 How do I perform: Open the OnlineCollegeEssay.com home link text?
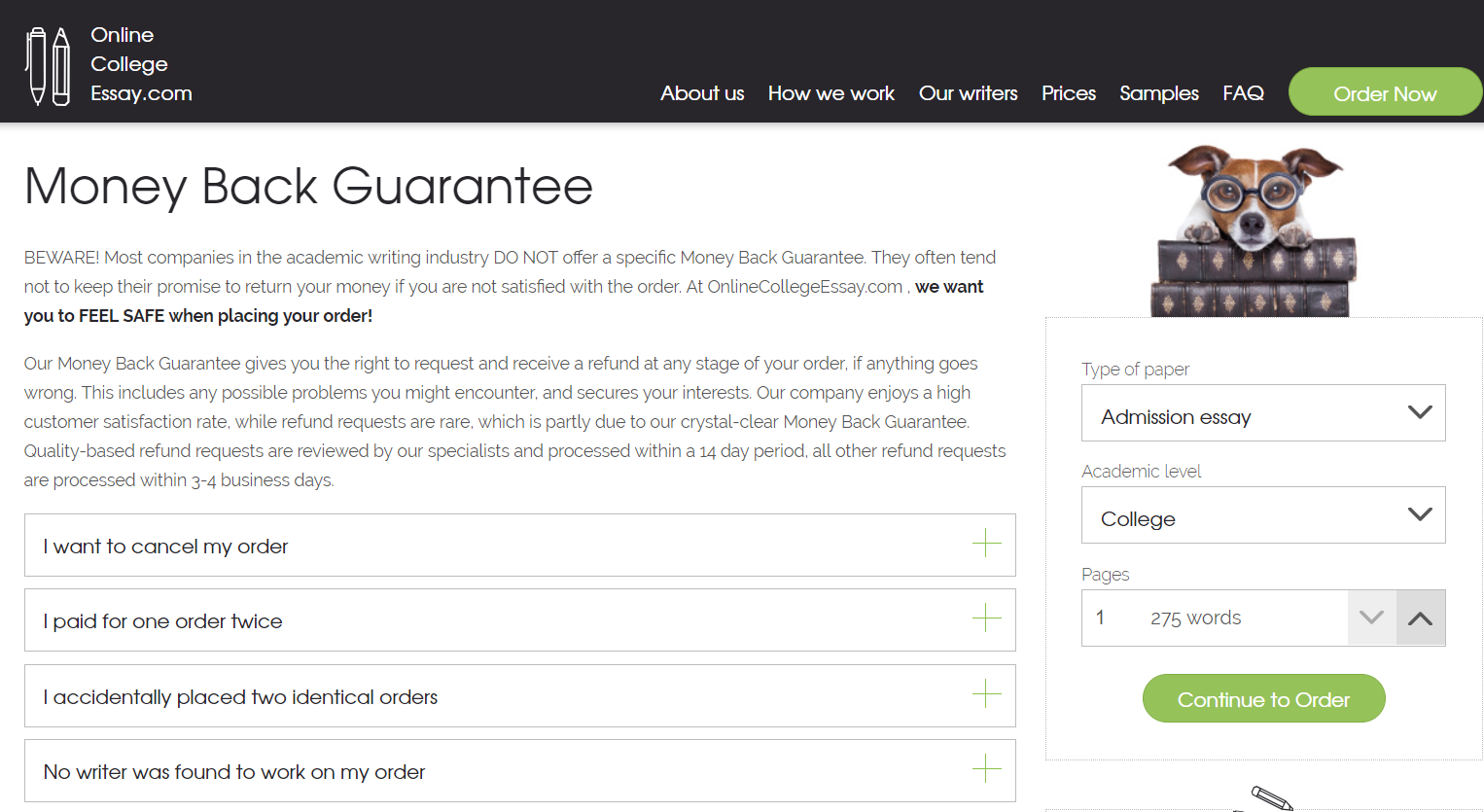pyautogui.click(x=141, y=64)
